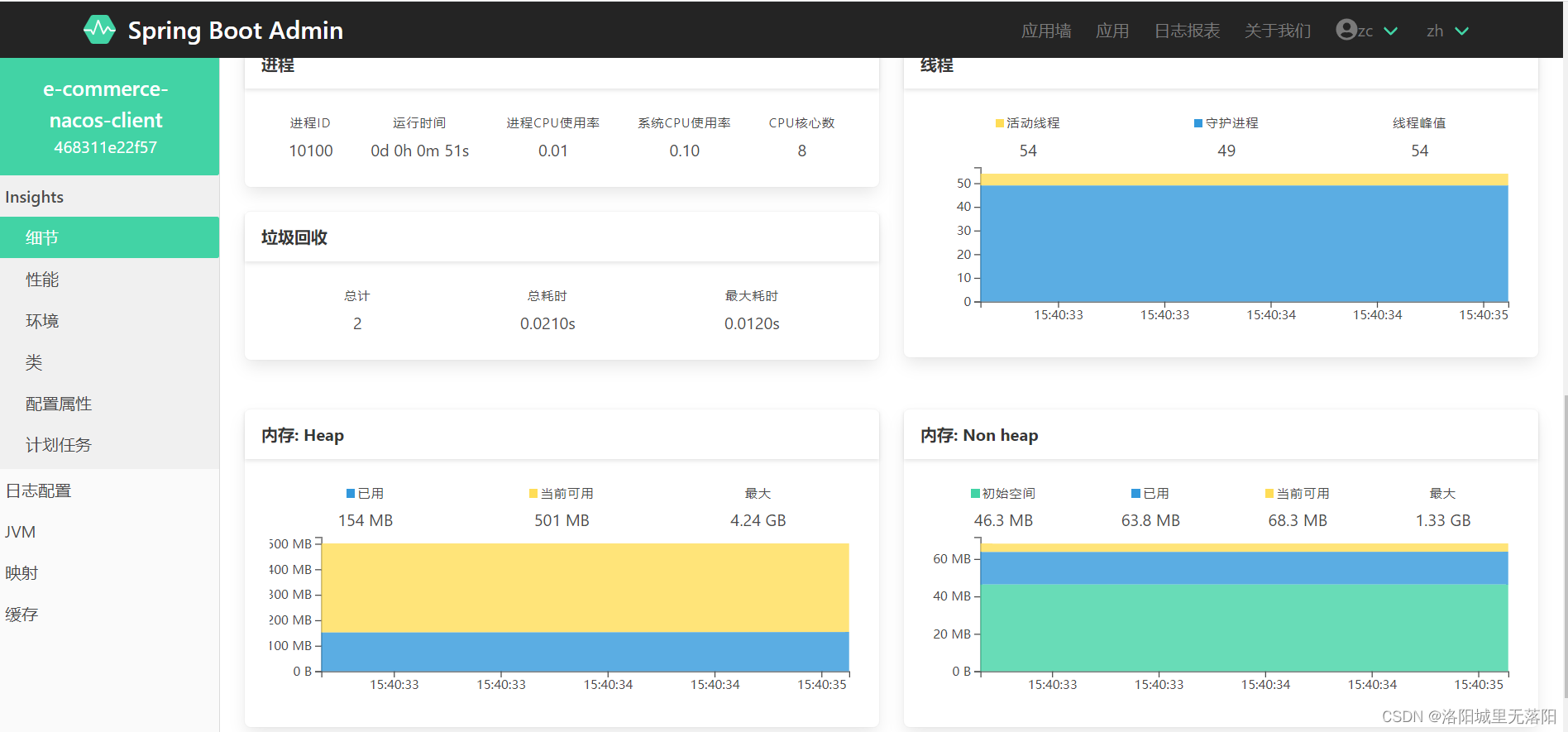Click the 内存: Non heap panel heading

pos(979,435)
